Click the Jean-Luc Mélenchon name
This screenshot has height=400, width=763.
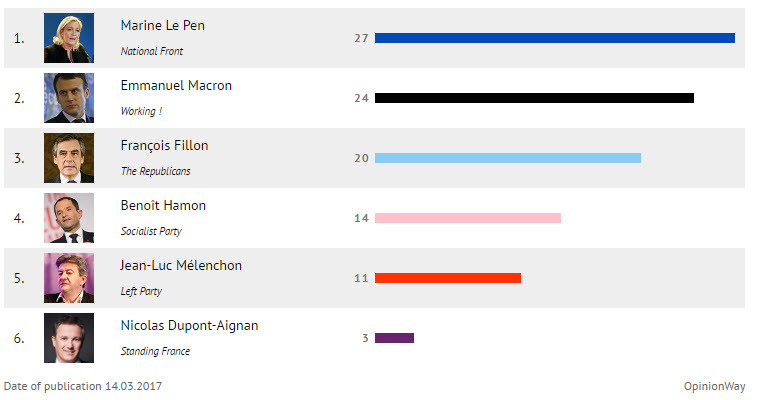click(x=181, y=265)
